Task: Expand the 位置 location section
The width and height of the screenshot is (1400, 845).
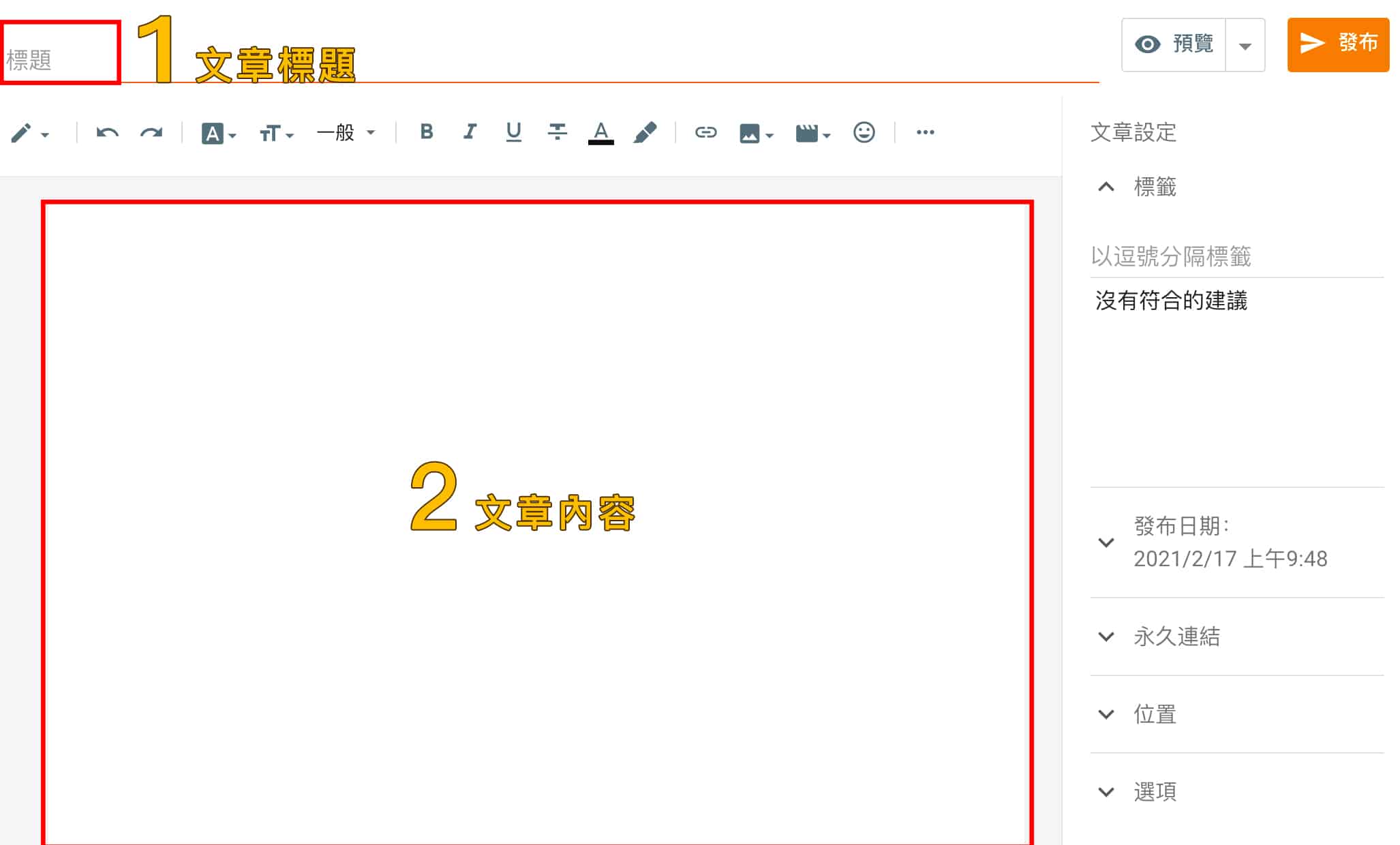Action: [x=1236, y=714]
